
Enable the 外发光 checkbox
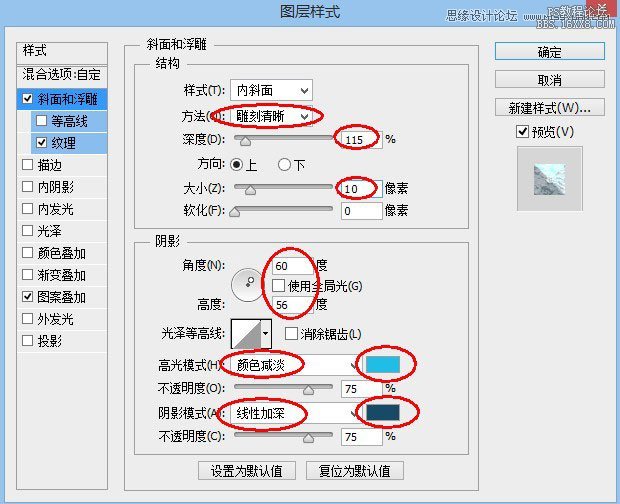[27, 318]
